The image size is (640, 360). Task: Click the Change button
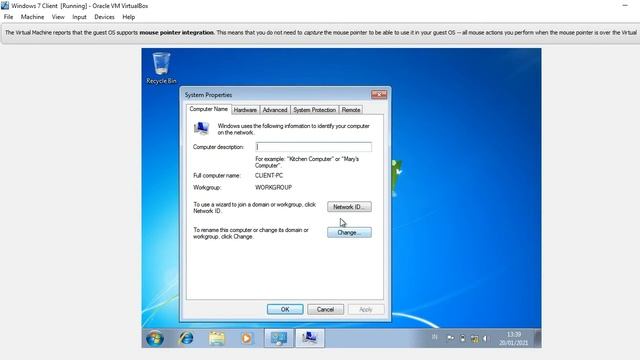click(x=349, y=233)
